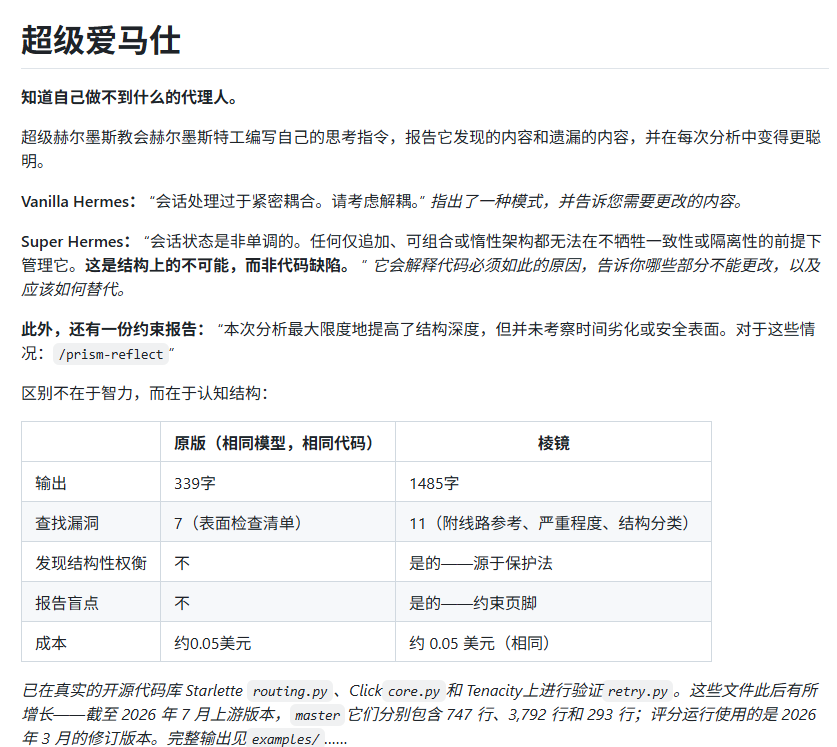Click the inline code core.py
Image resolution: width=837 pixels, height=747 pixels.
click(x=414, y=691)
